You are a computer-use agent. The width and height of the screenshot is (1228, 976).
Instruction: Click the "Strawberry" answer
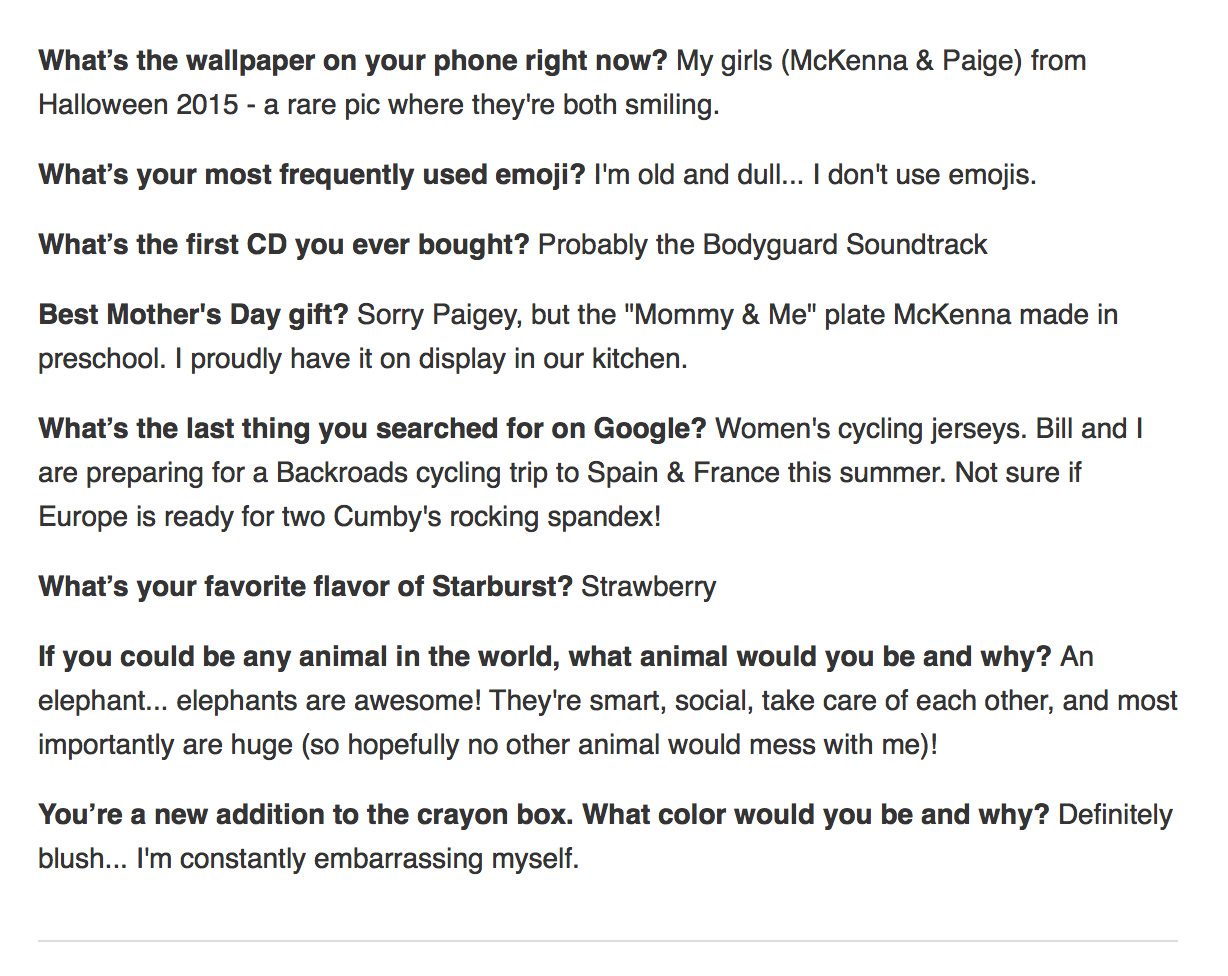[x=648, y=586]
